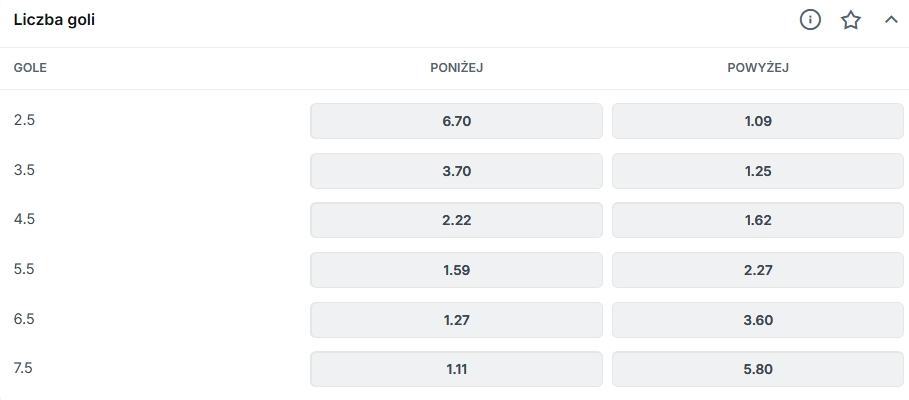Select over 2.5 goals odds 1.09
The image size is (909, 400).
click(x=758, y=121)
